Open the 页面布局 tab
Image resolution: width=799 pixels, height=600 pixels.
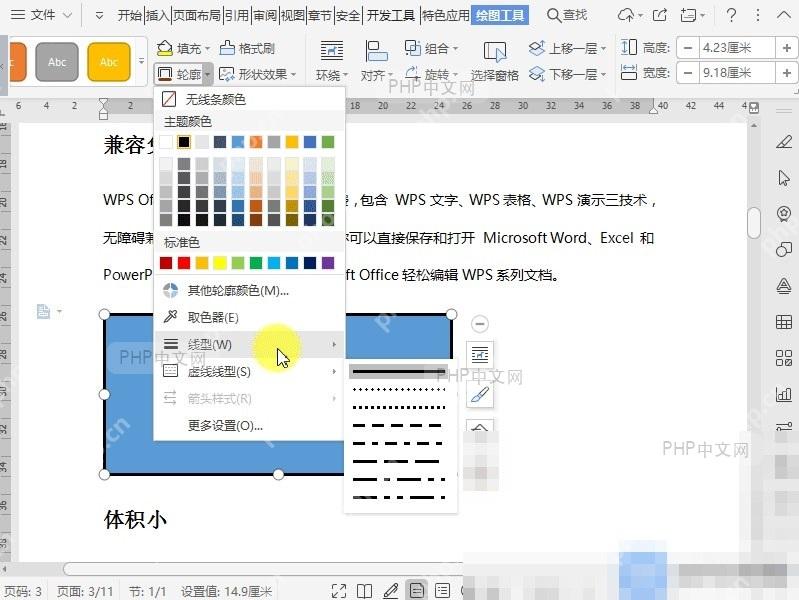(x=197, y=15)
